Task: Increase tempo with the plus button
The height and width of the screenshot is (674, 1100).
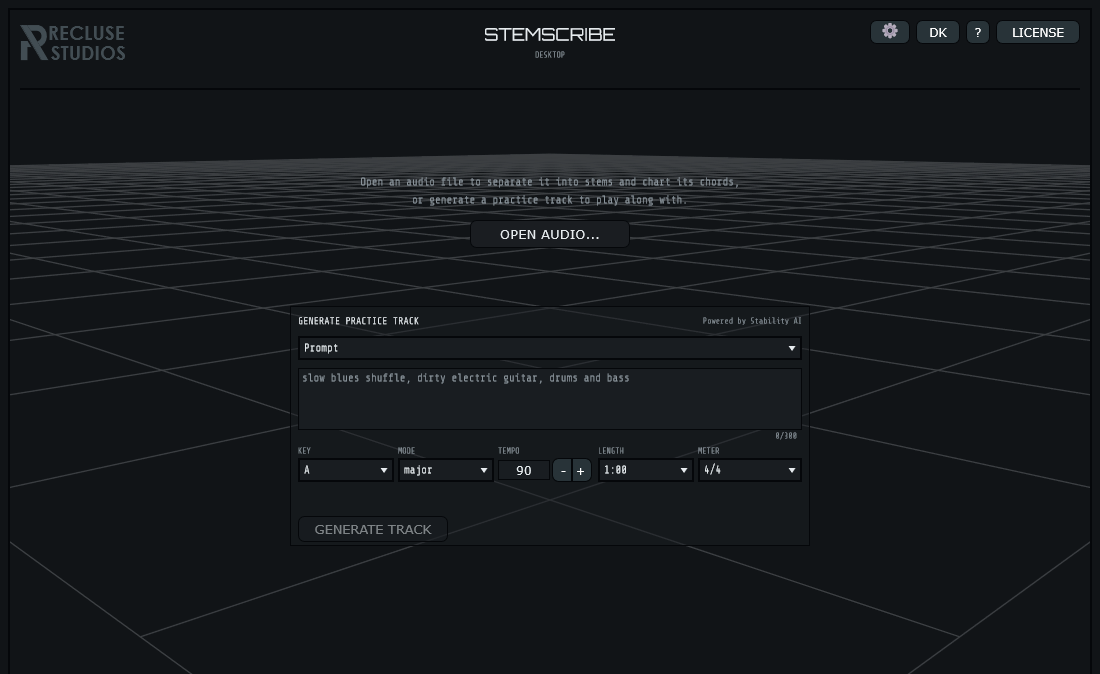Action: point(581,470)
